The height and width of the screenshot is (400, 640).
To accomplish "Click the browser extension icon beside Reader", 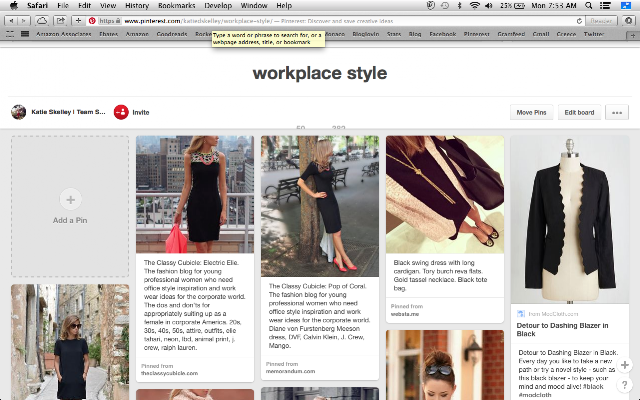I will [629, 21].
